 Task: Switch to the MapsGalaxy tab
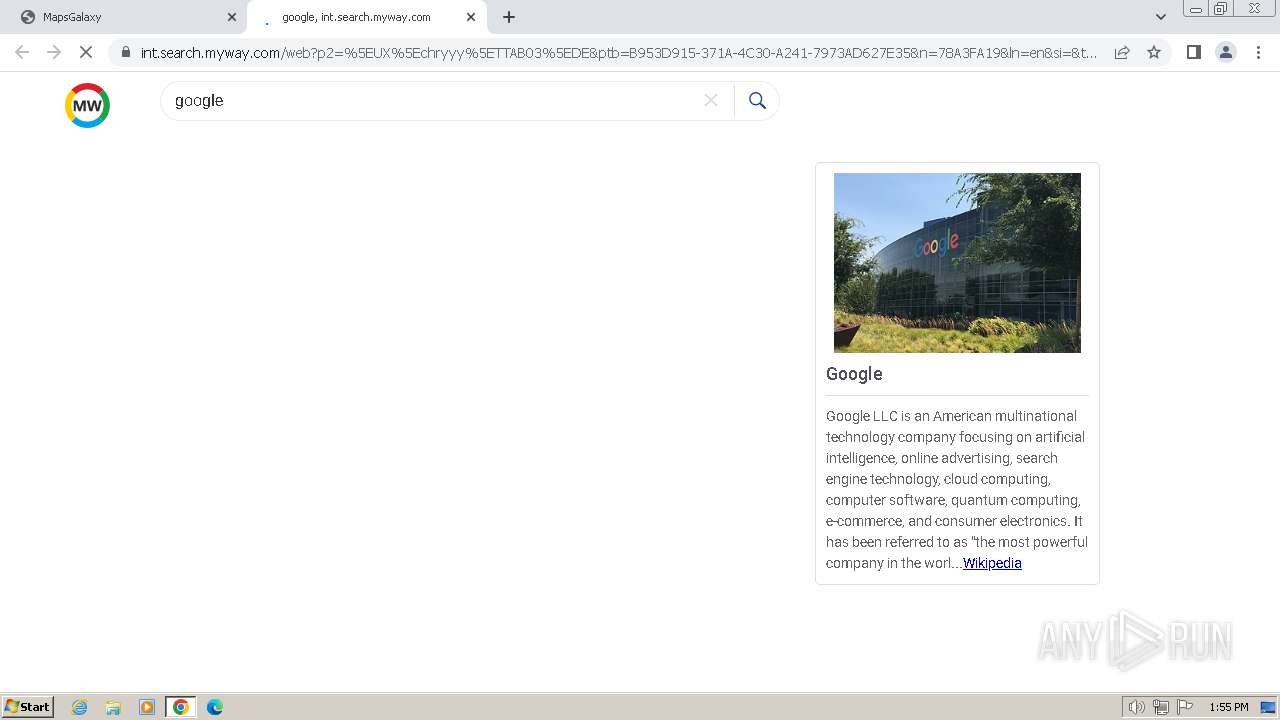(123, 17)
